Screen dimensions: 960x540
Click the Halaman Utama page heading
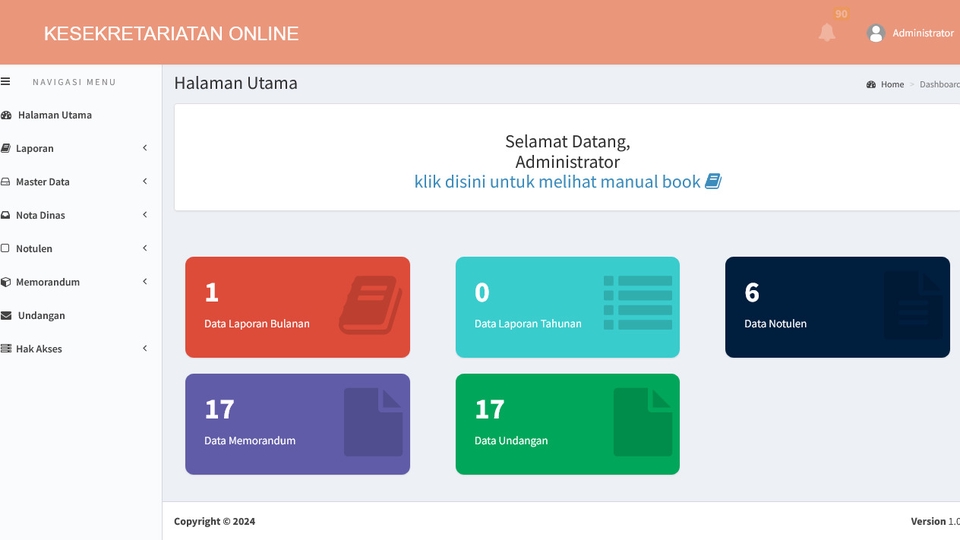point(236,83)
